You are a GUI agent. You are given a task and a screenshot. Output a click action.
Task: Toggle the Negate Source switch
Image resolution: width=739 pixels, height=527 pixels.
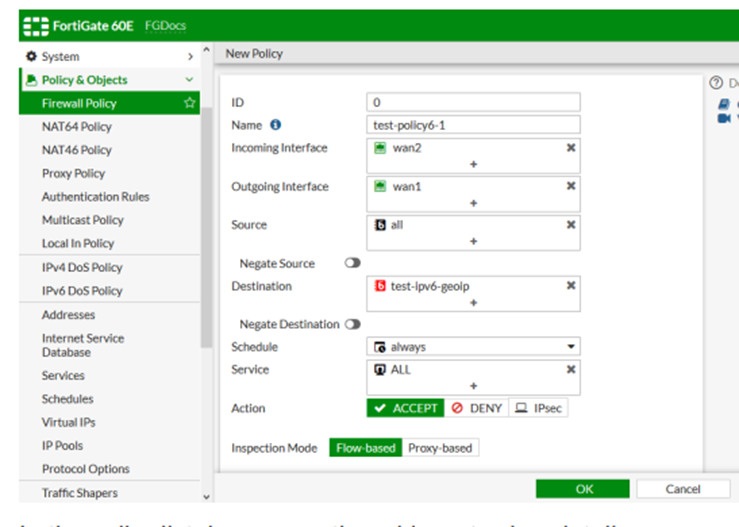352,264
